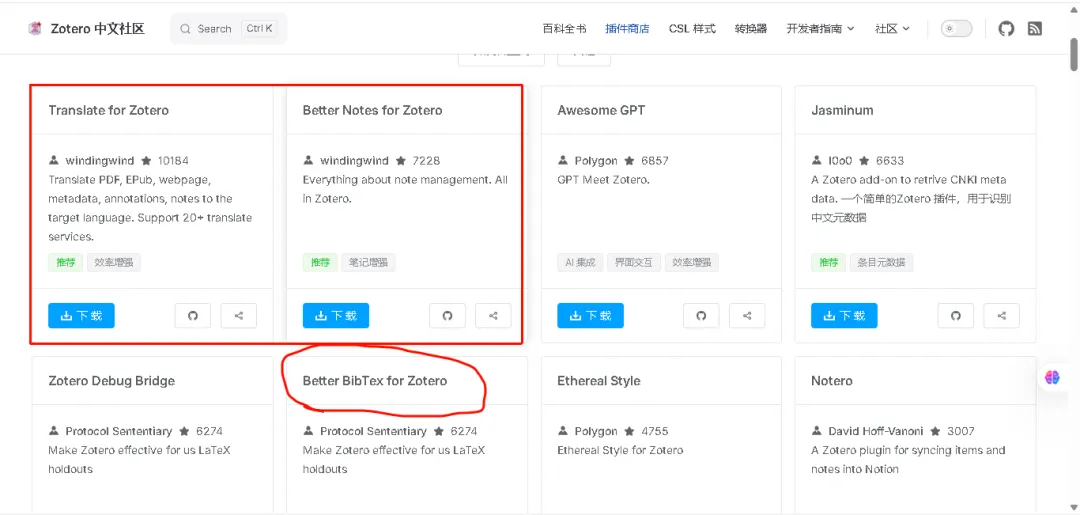Click Zotero Debug Bridge title

[x=112, y=381]
